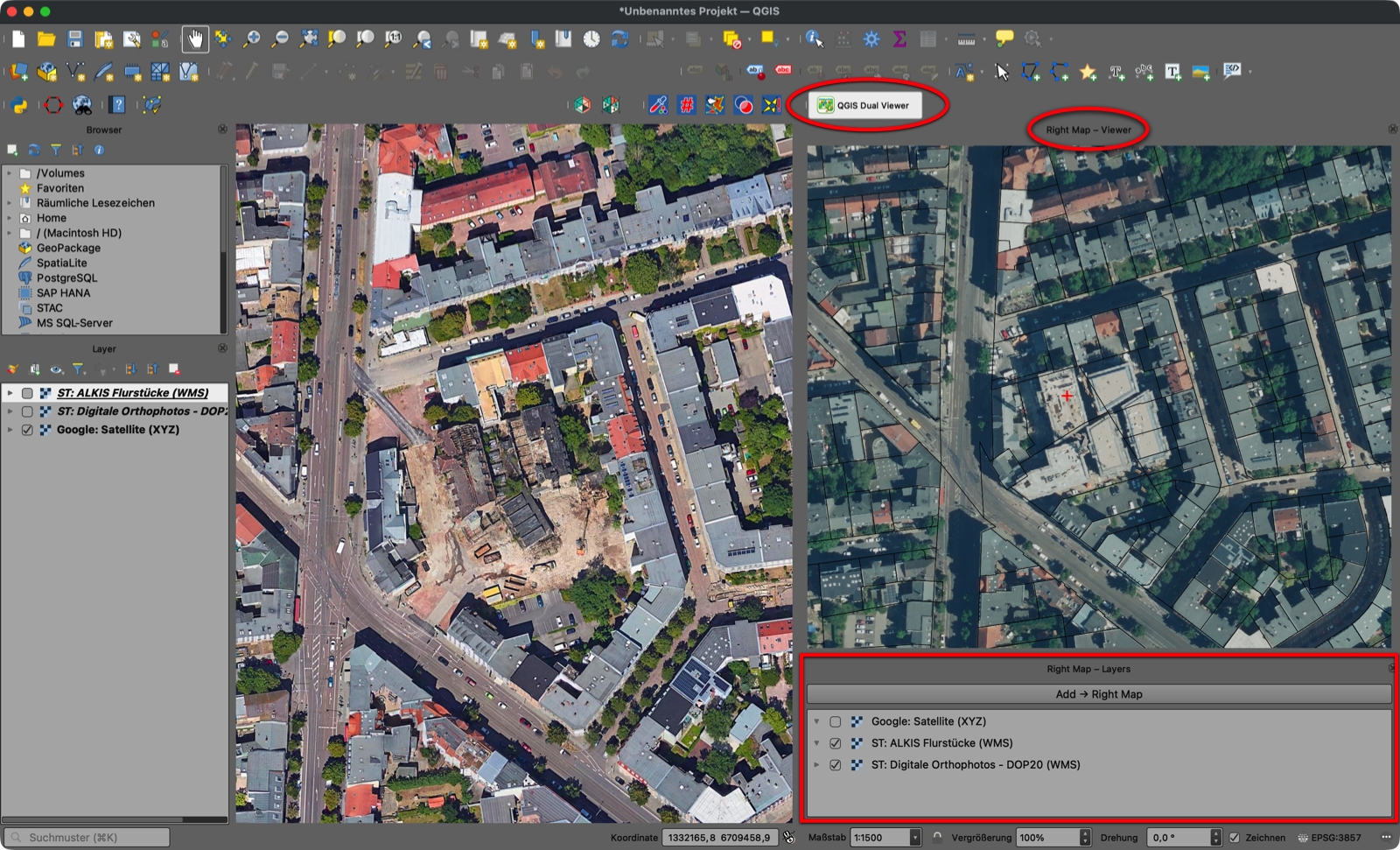
Task: Expand the Home entry in Browser panel
Action: click(x=10, y=218)
